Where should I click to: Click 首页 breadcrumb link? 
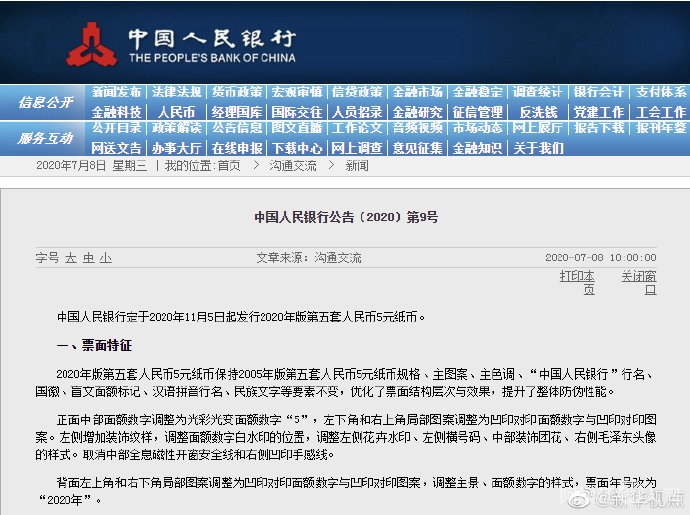(229, 166)
